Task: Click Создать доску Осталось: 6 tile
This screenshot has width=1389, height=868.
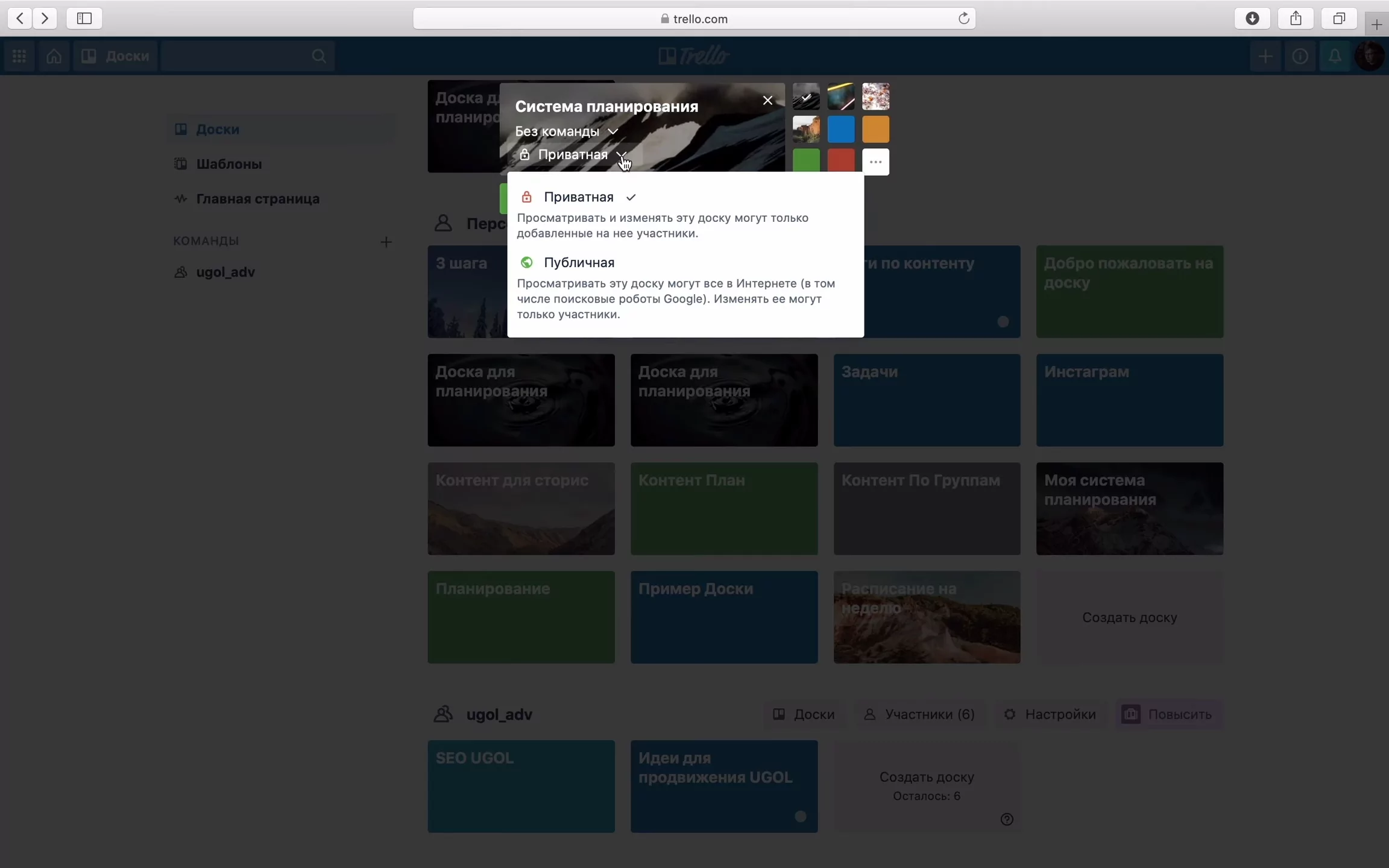Action: pyautogui.click(x=927, y=787)
